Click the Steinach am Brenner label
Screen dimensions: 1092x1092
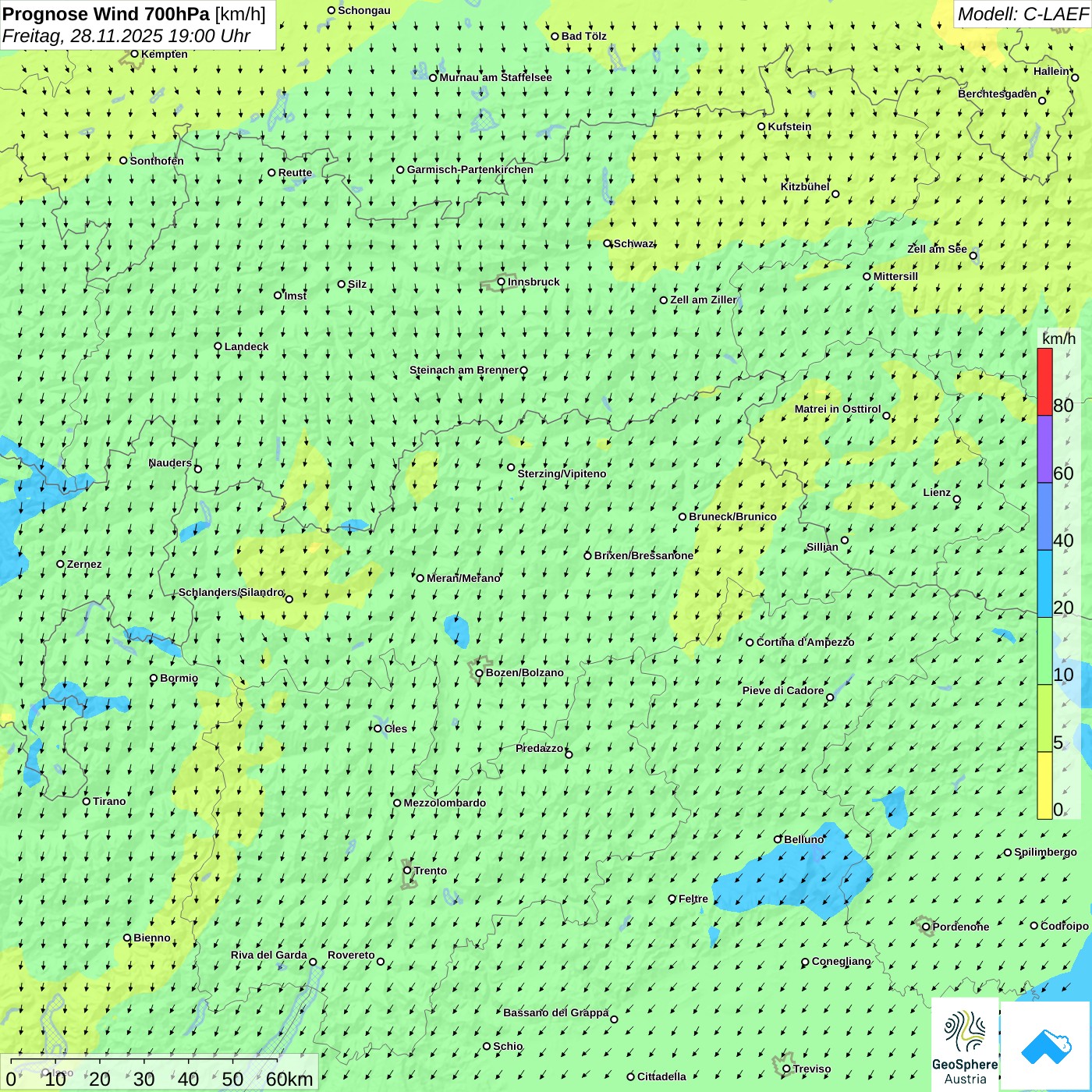(463, 370)
